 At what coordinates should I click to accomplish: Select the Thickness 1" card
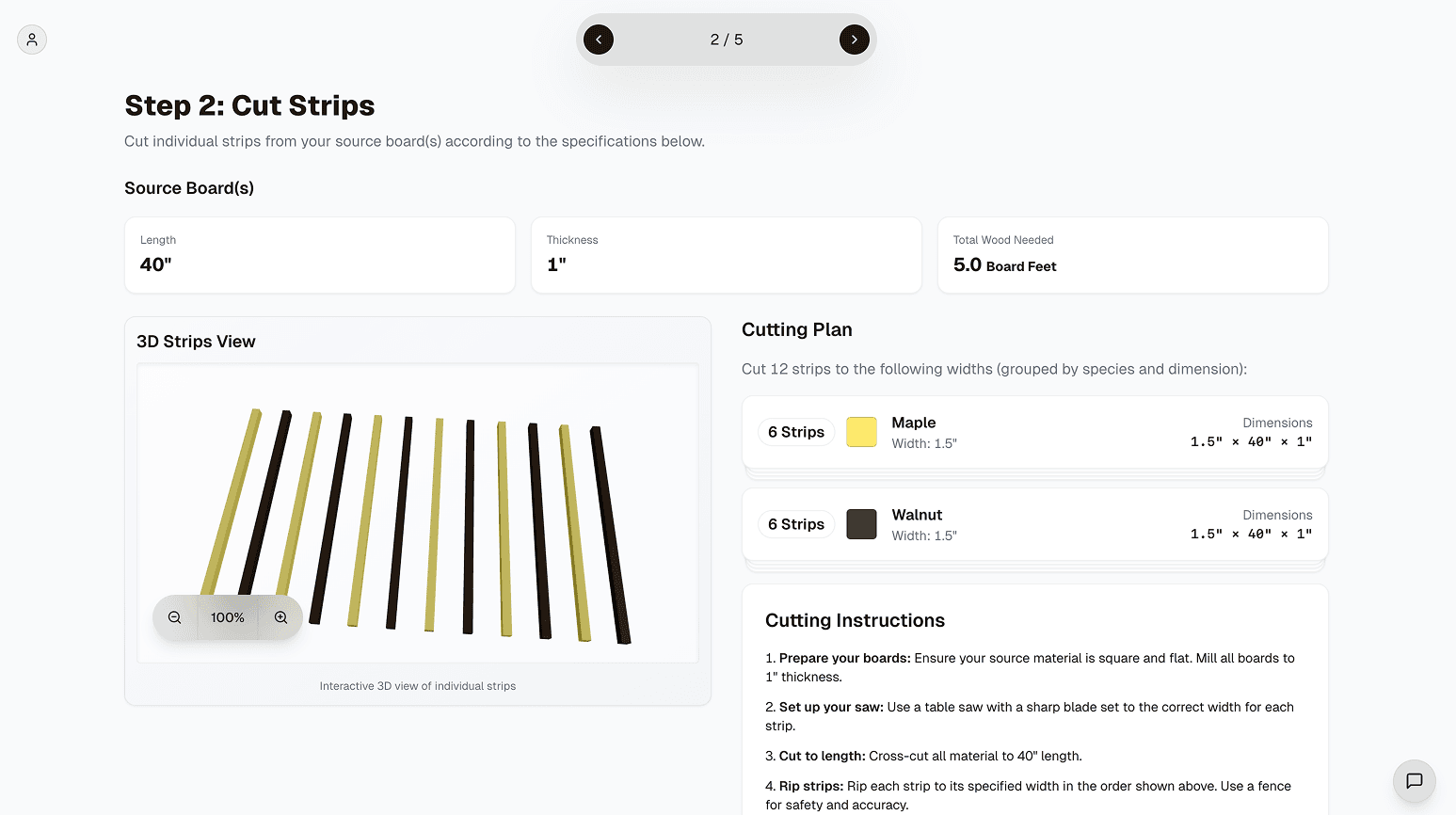pos(727,255)
